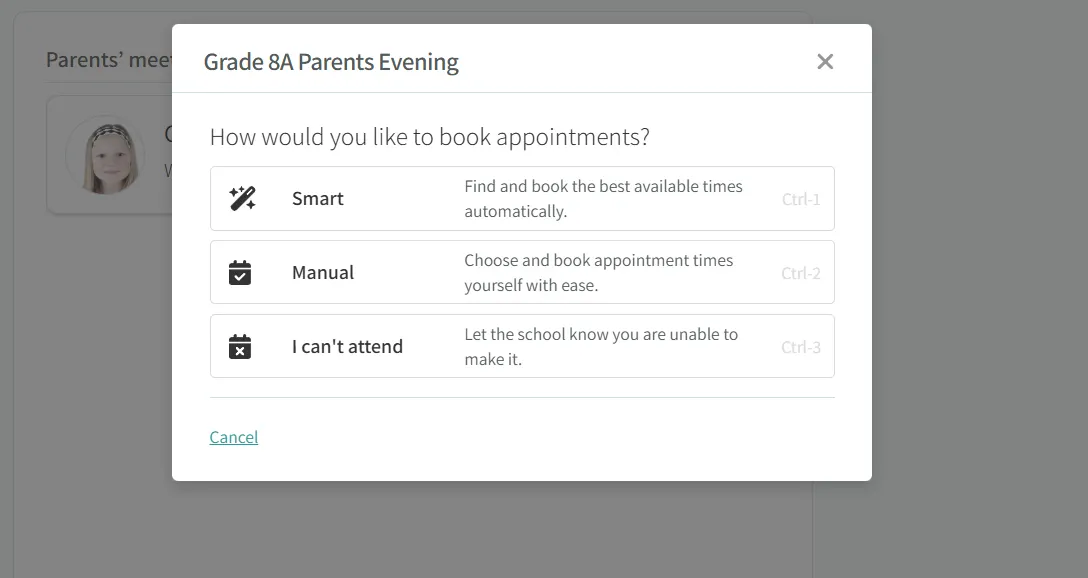Pick the I can't attend option
Viewport: 1088px width, 578px height.
click(x=347, y=346)
